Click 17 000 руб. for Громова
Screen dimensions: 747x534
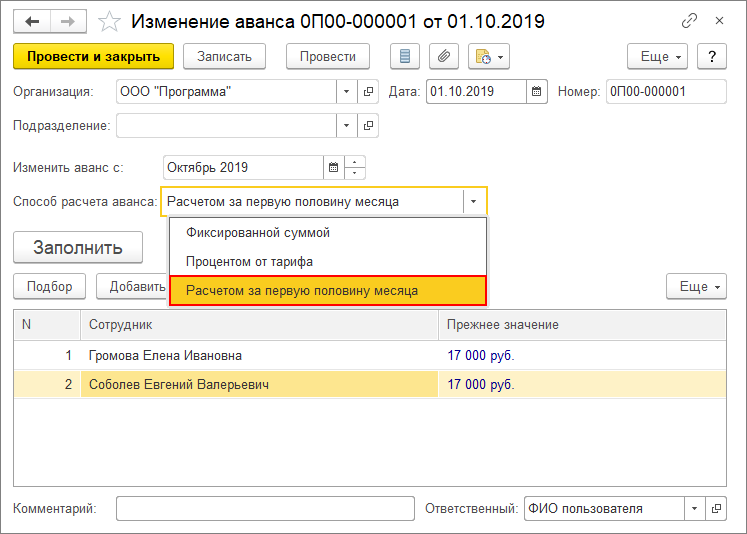point(481,355)
